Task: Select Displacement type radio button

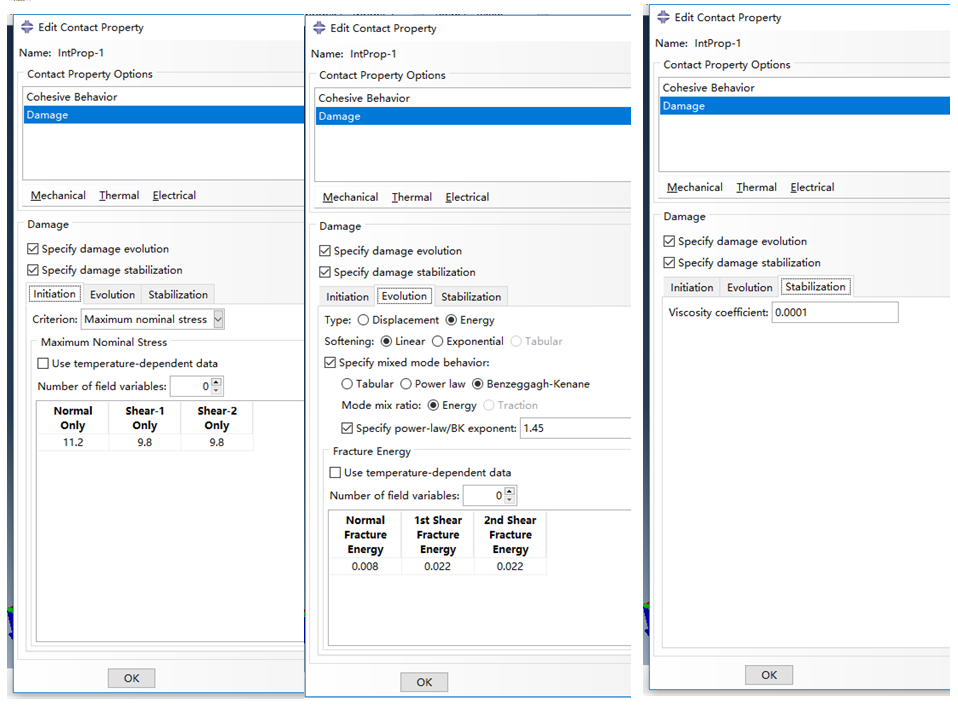Action: pyautogui.click(x=364, y=320)
